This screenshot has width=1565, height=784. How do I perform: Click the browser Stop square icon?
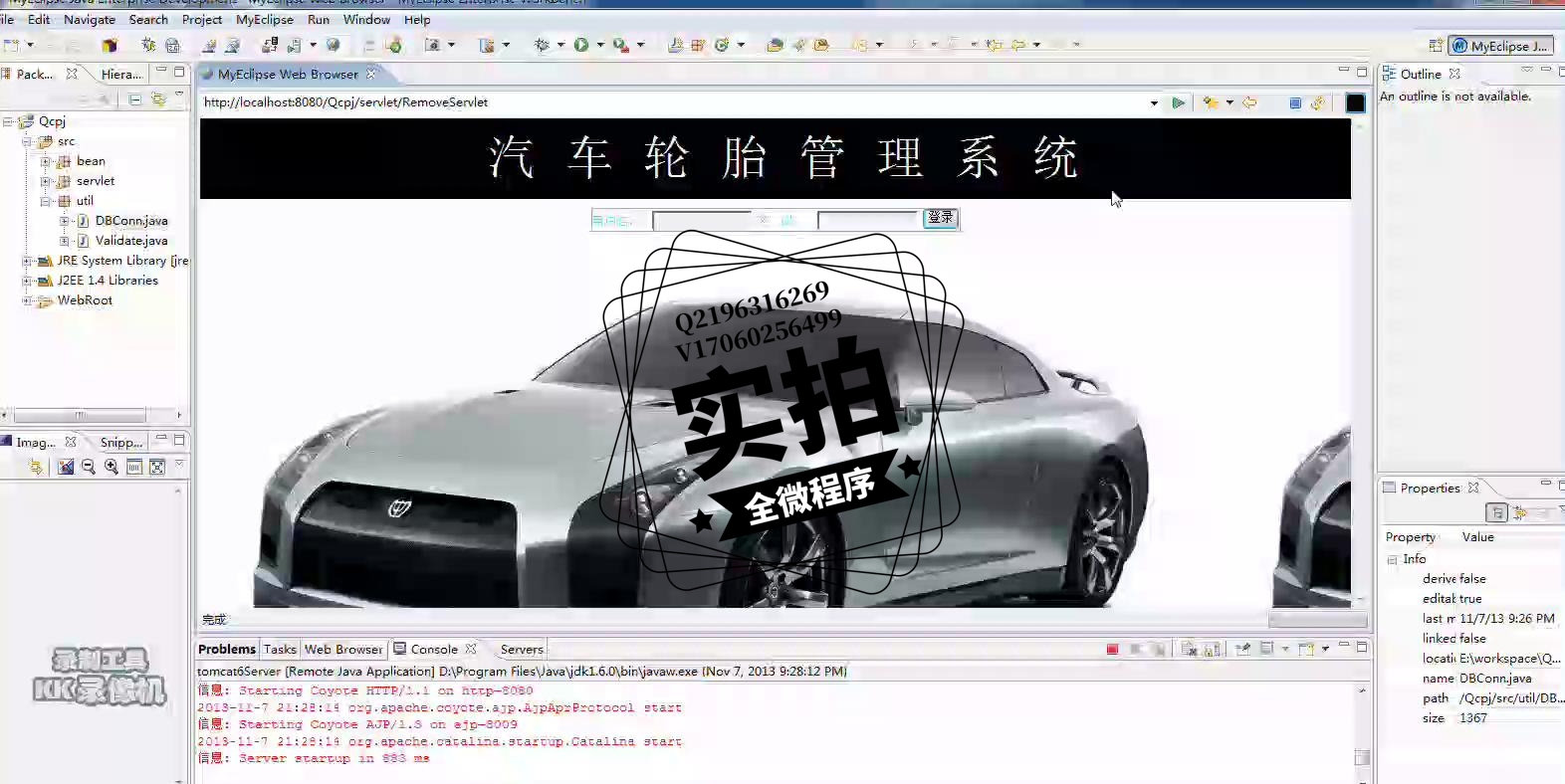coord(1295,102)
